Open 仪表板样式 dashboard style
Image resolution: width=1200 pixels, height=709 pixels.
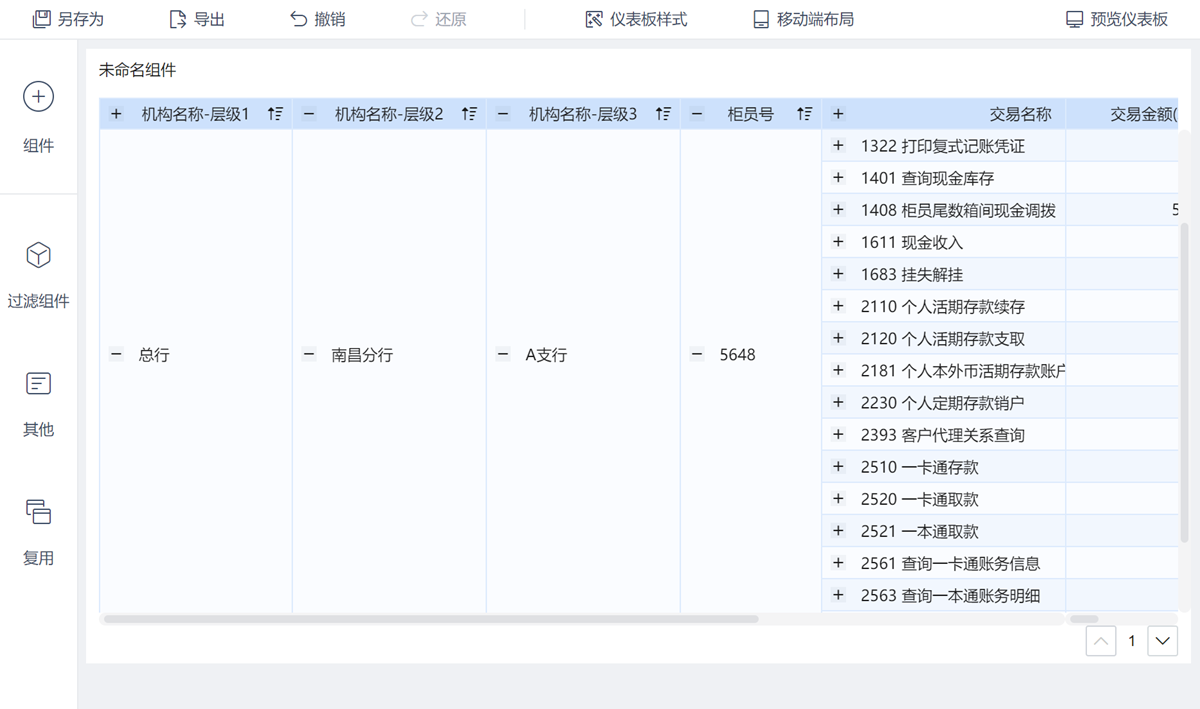pyautogui.click(x=636, y=19)
